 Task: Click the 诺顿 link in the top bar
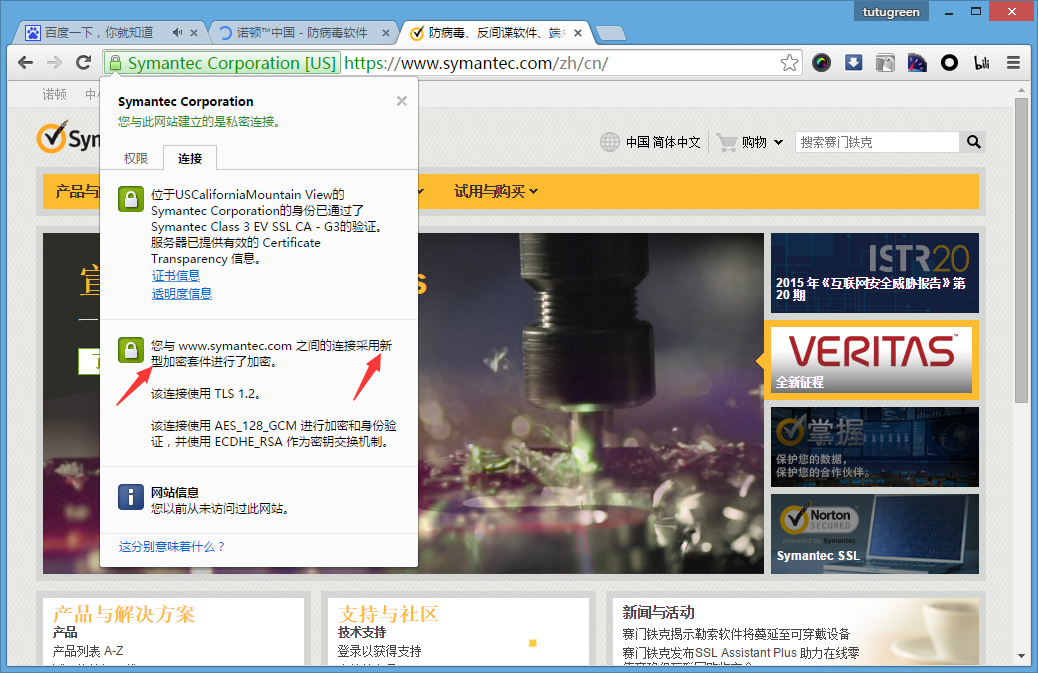[54, 94]
